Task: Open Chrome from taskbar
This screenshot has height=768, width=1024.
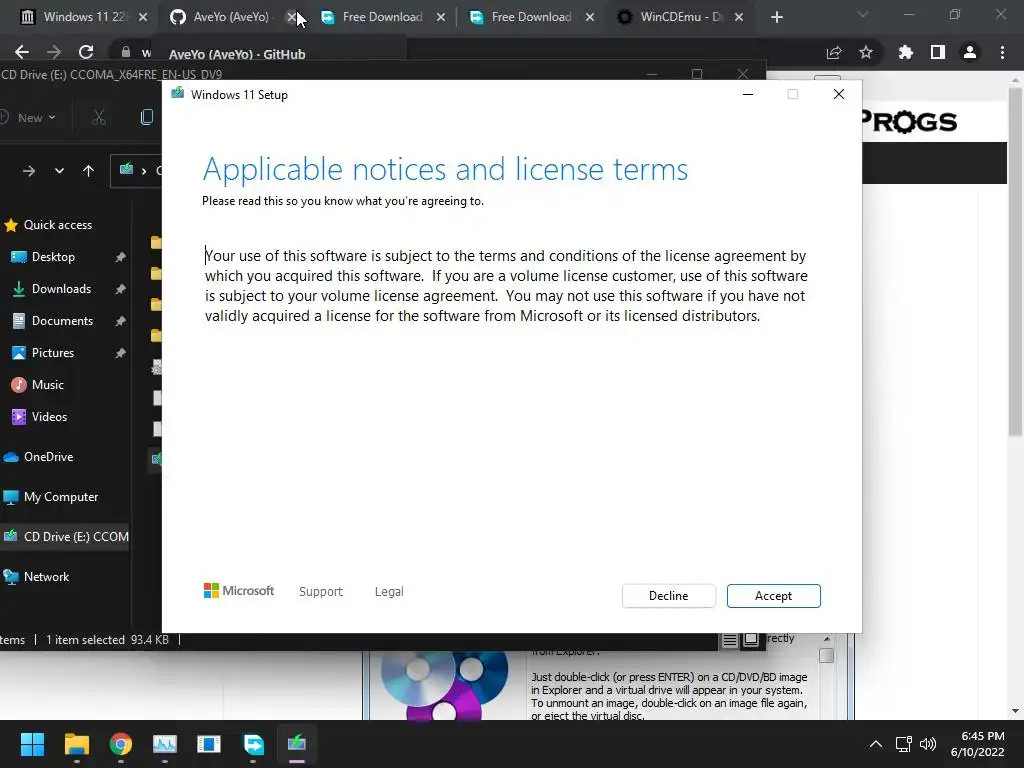Action: click(x=121, y=744)
